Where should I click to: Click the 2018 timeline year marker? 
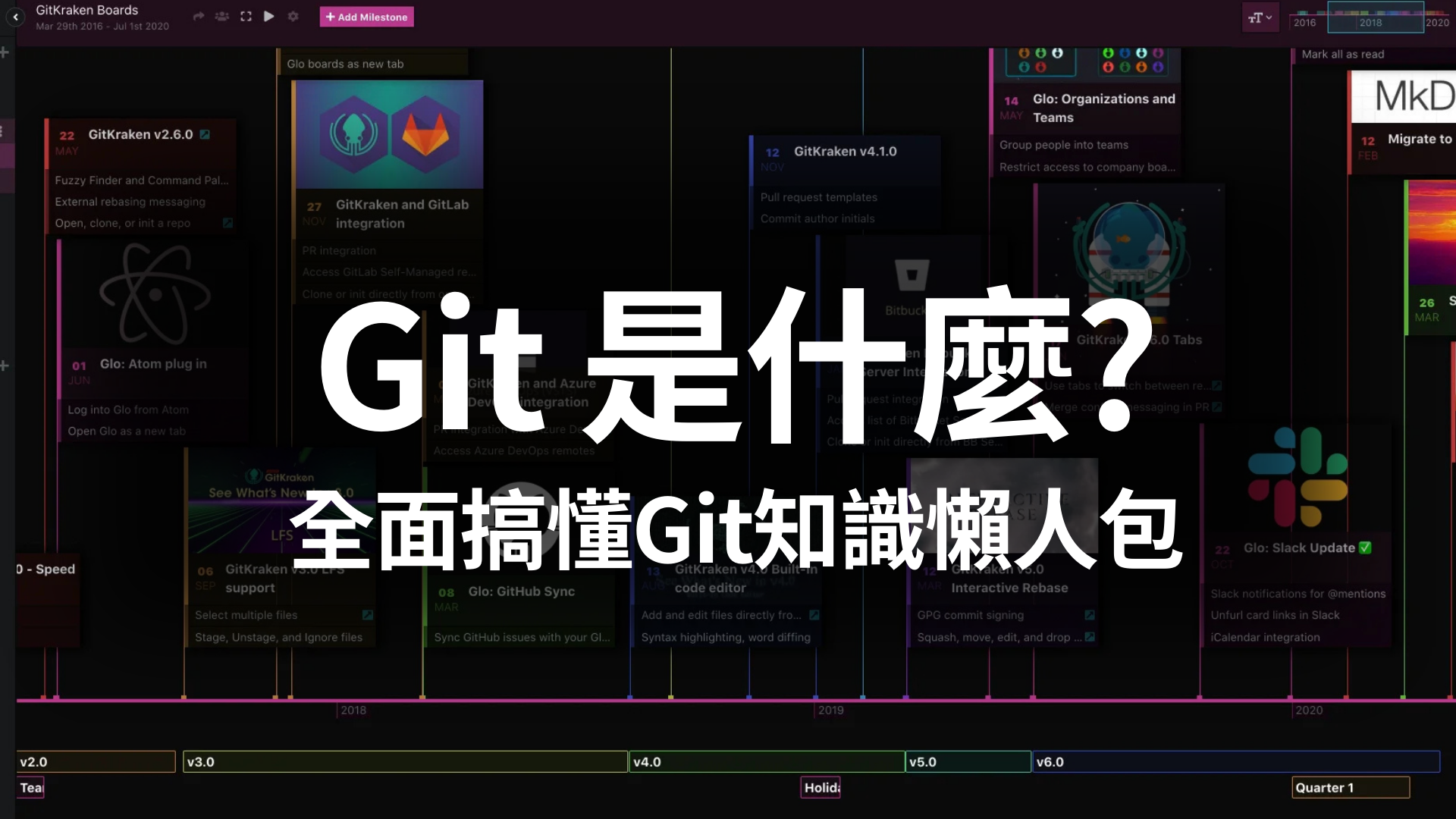[x=353, y=709]
